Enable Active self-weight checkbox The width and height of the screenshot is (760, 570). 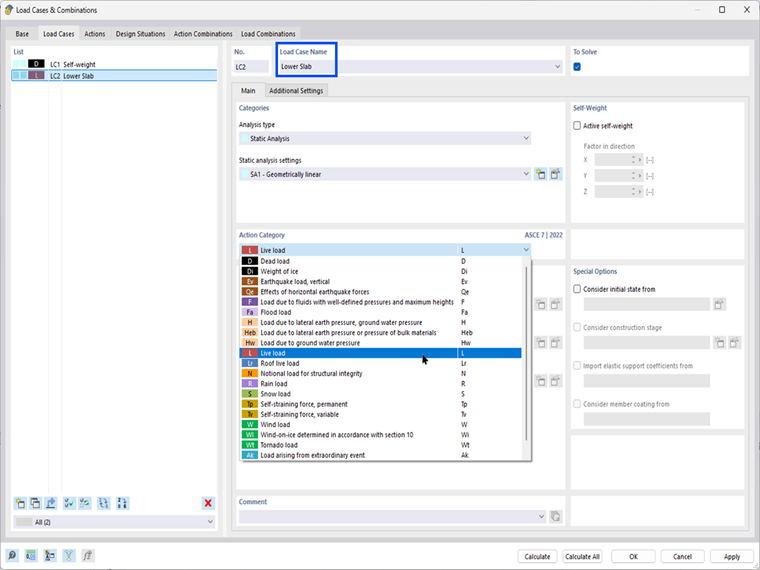[577, 126]
